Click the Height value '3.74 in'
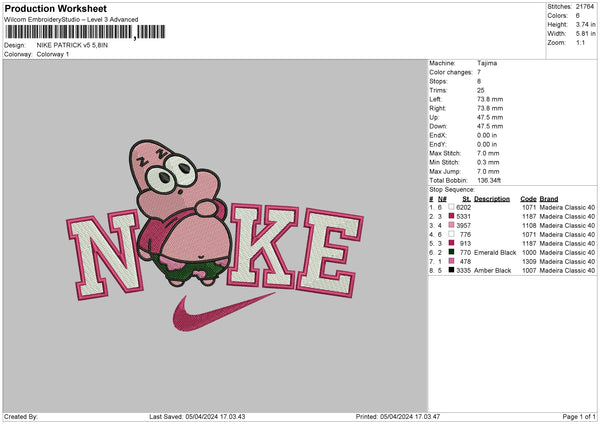 click(x=585, y=24)
